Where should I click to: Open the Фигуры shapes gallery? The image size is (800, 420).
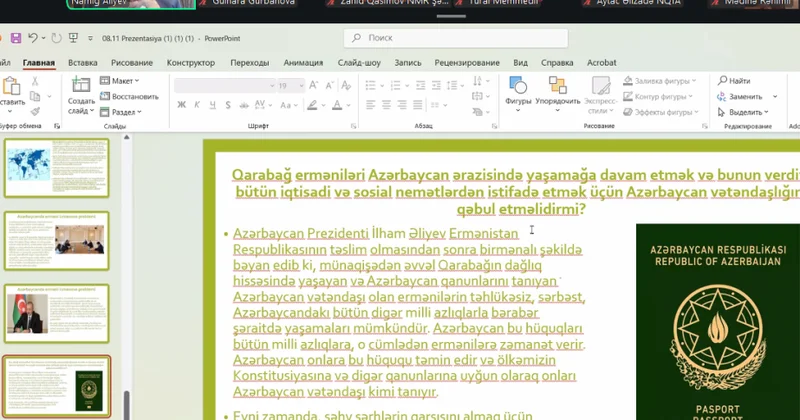point(518,94)
